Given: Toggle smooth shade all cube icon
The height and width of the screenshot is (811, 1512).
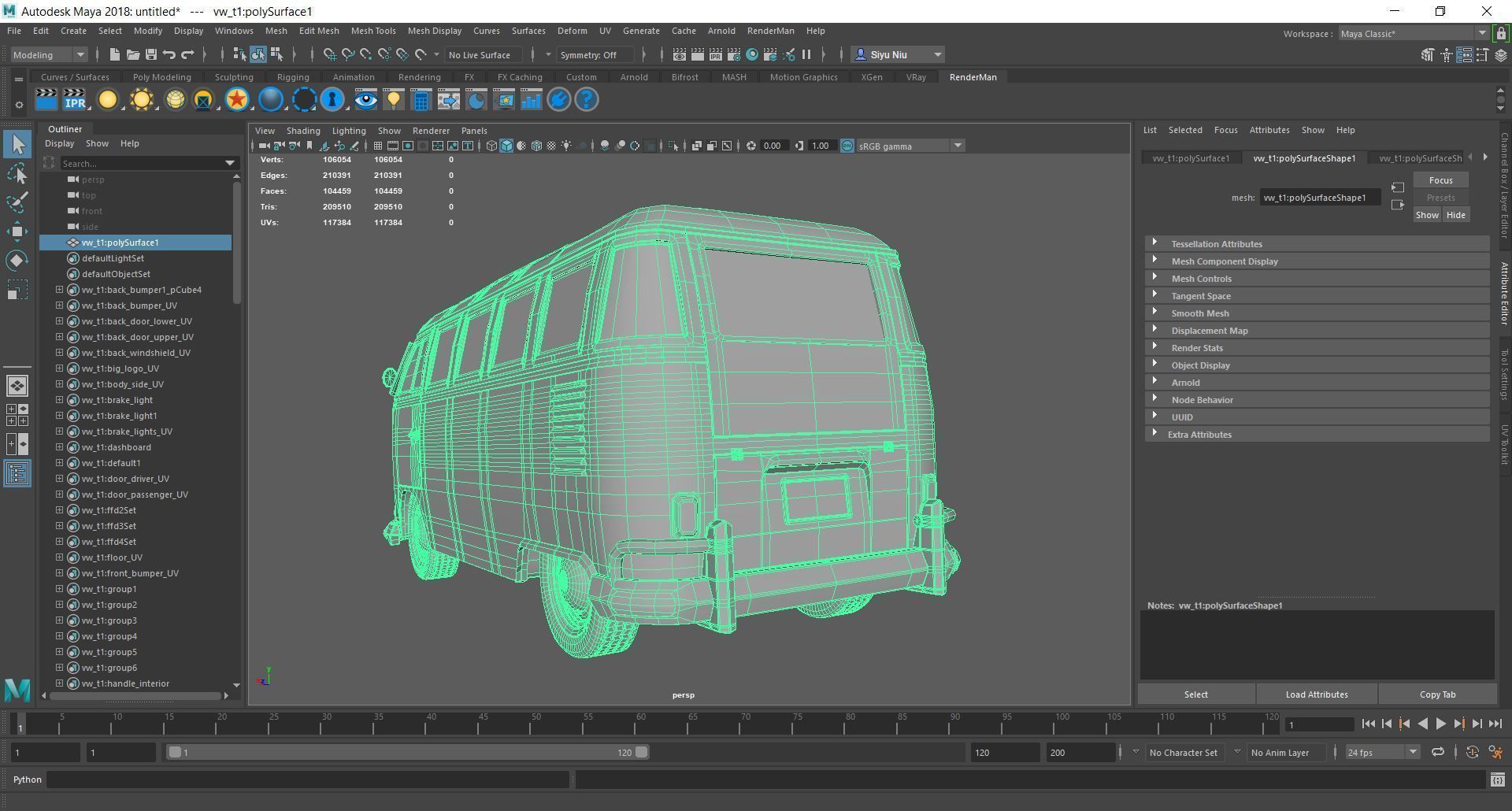Looking at the screenshot, I should click(506, 146).
